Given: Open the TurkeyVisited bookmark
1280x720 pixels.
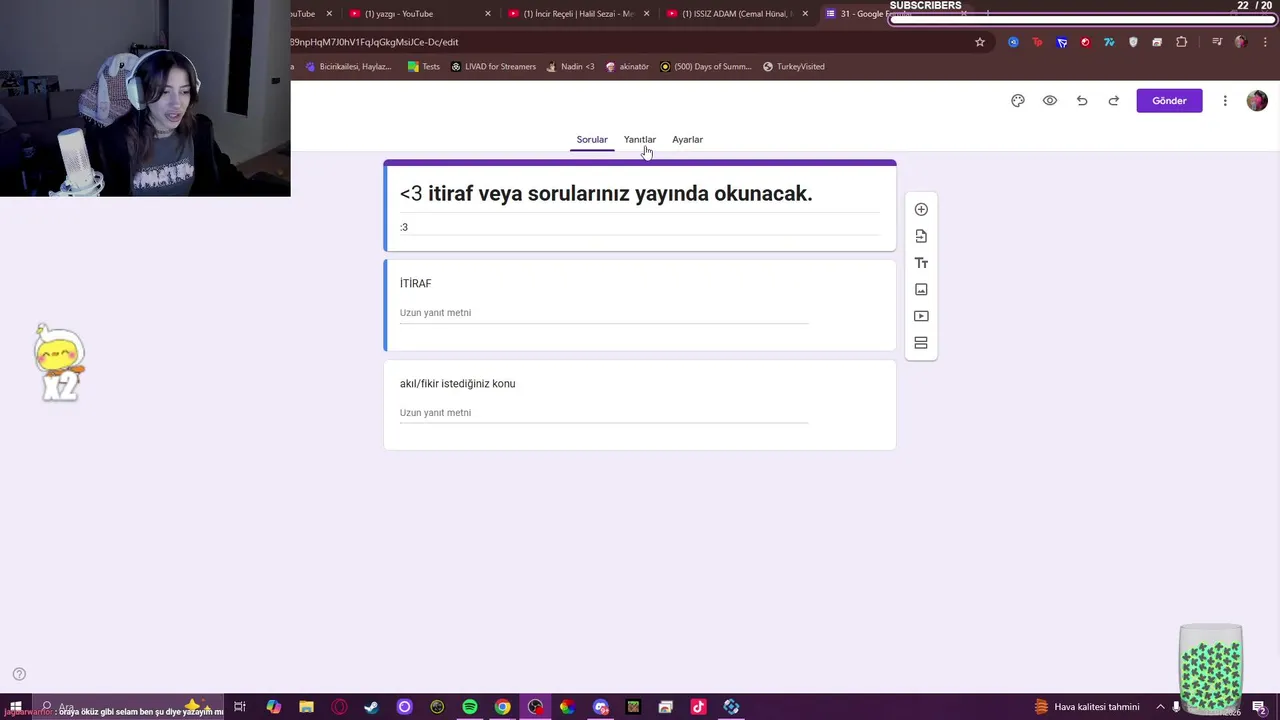Looking at the screenshot, I should 794,67.
